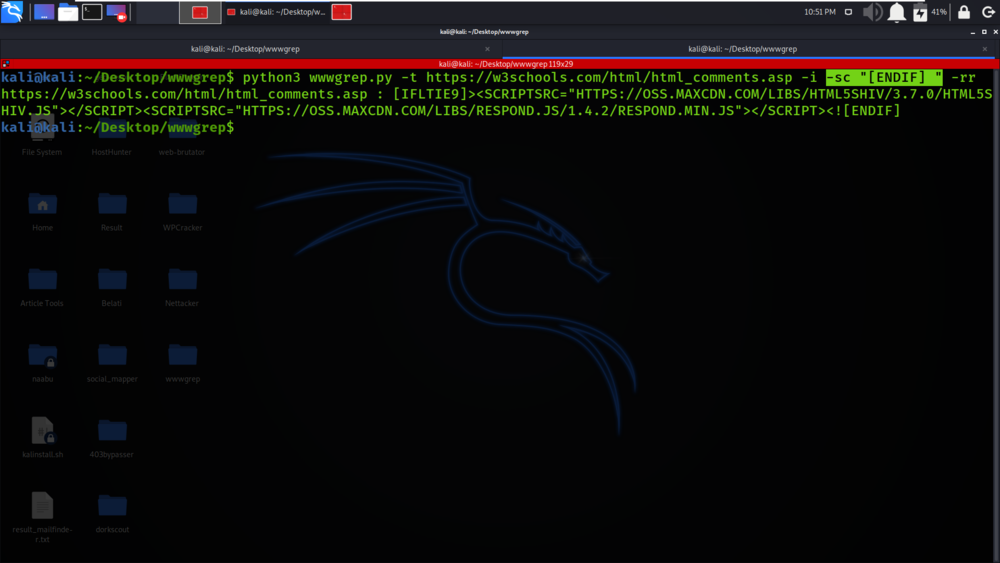Open the Home desktop folder
Screen dimensions: 1000x563
[x=43, y=212]
